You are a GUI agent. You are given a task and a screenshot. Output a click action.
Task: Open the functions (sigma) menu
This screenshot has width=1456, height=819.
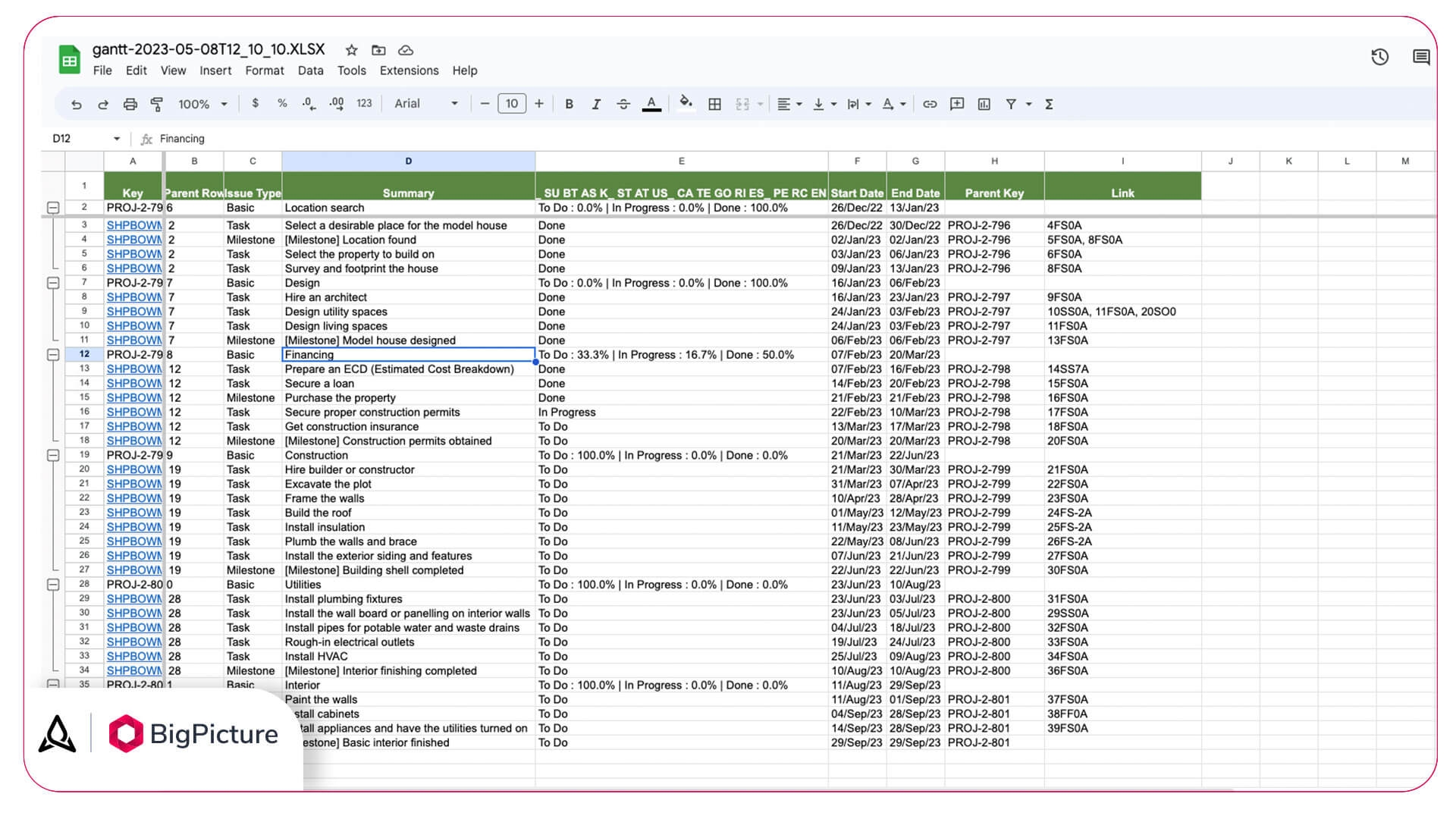pos(1049,104)
